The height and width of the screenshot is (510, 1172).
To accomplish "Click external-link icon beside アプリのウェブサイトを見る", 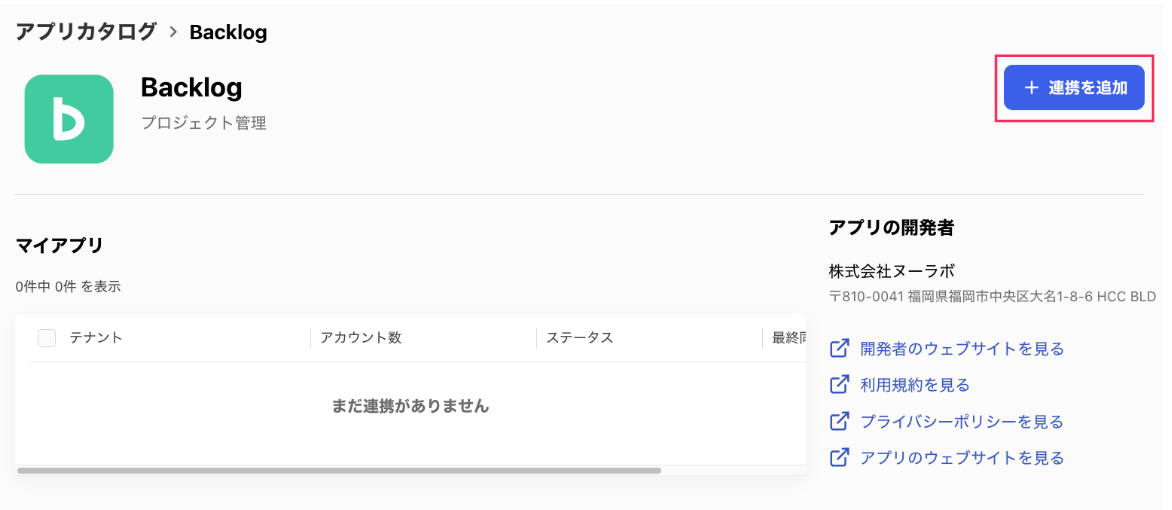I will pyautogui.click(x=840, y=458).
